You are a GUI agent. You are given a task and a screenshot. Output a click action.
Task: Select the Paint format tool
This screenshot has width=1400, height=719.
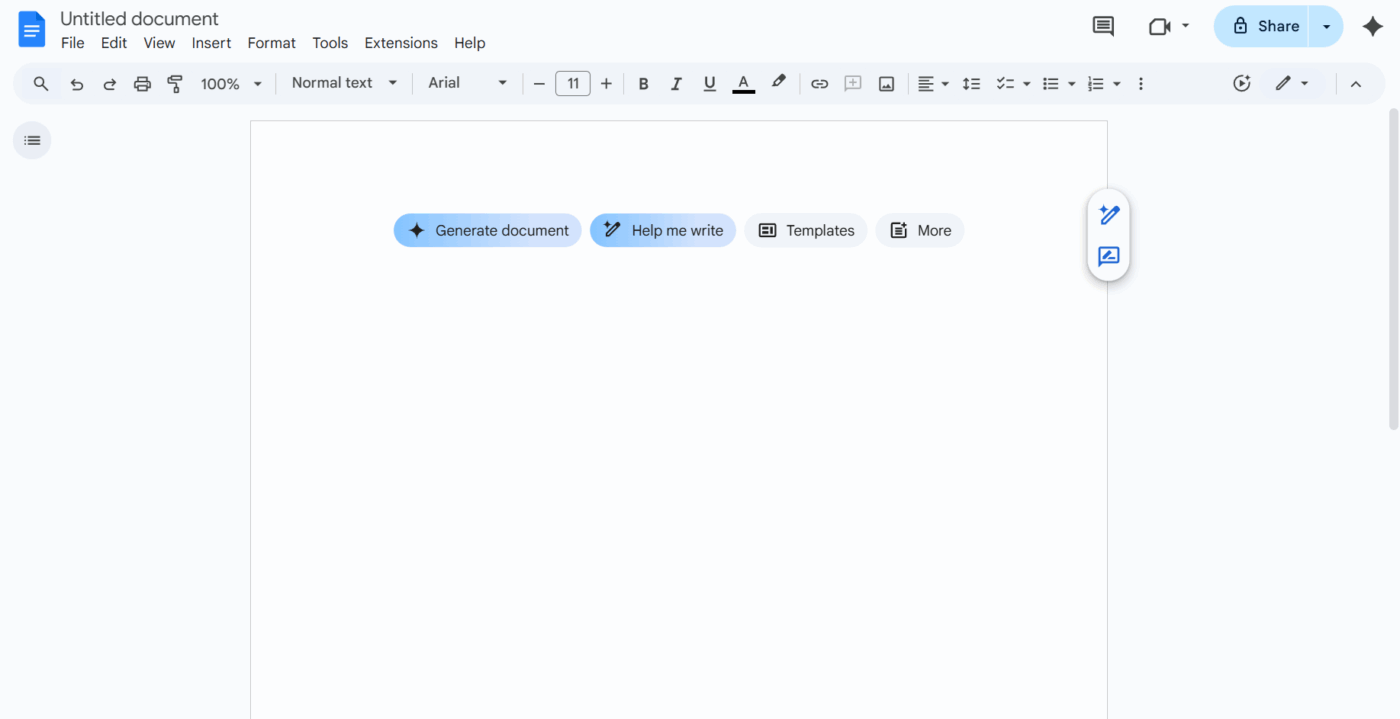pos(175,83)
